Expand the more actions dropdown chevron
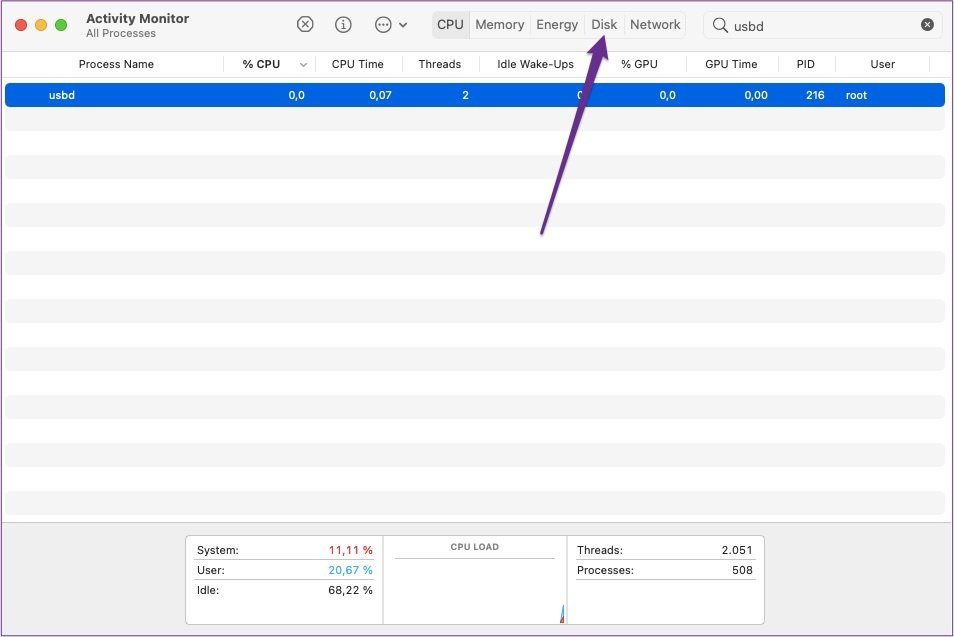 (403, 26)
